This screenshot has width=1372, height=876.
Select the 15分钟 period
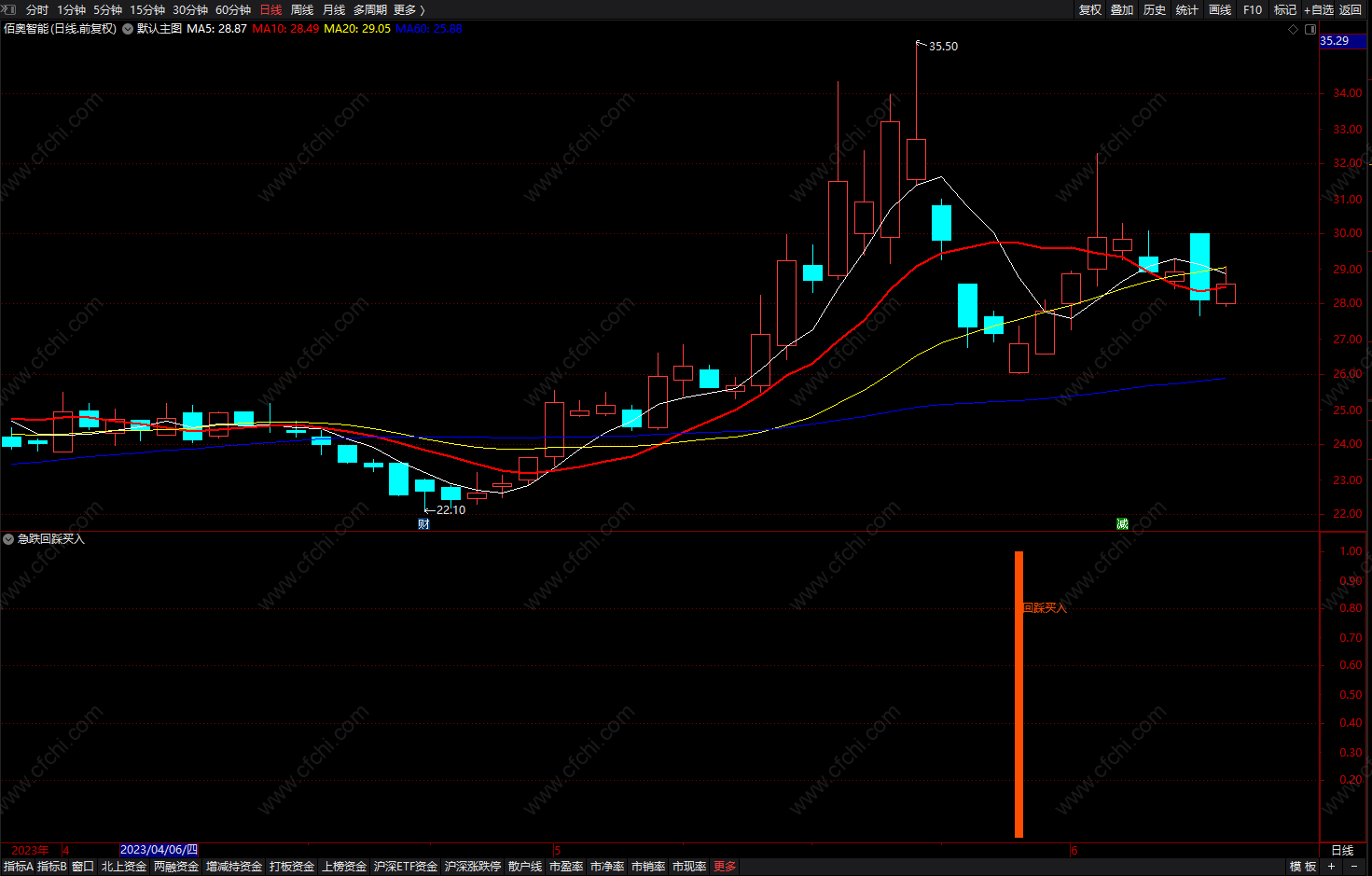coord(146,10)
